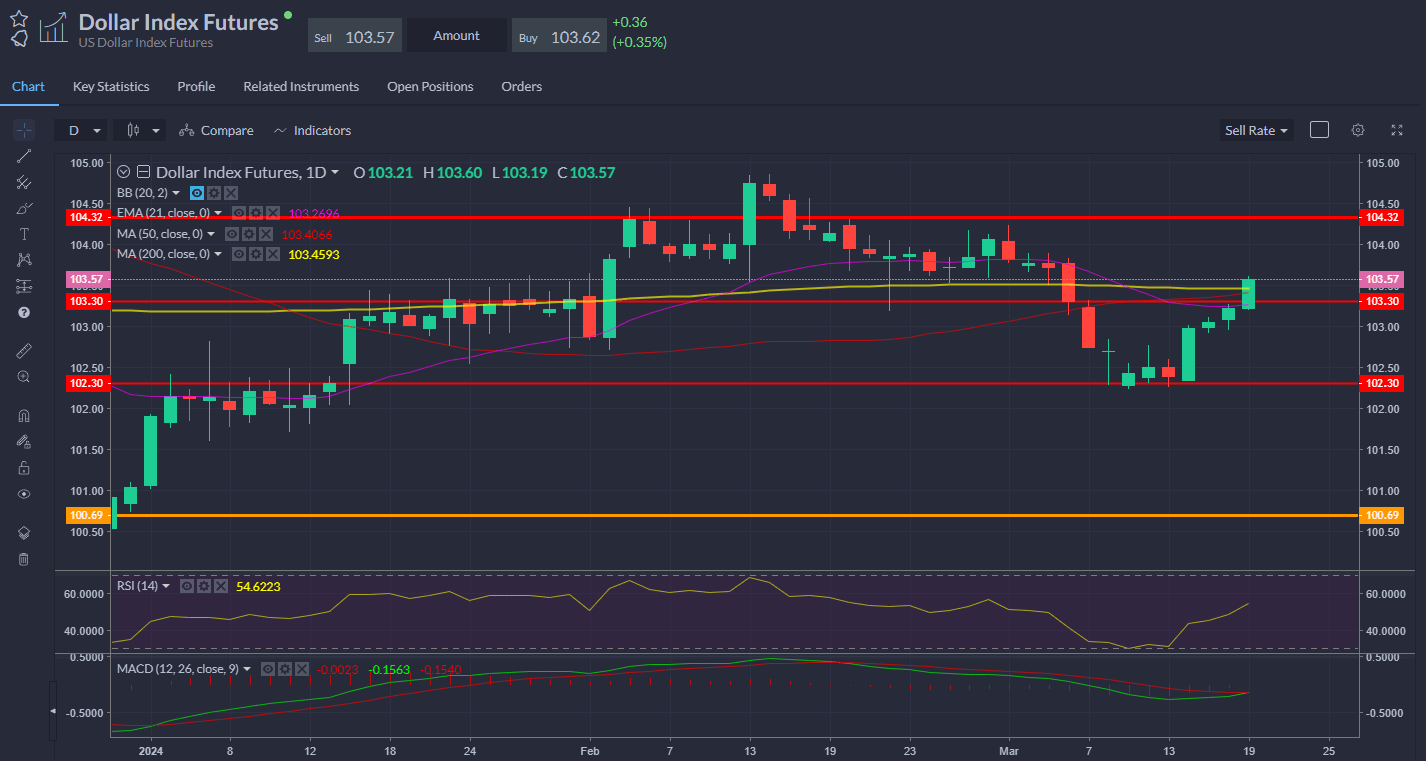Select the crosshair cursor tool
This screenshot has height=761, width=1426.
click(24, 129)
